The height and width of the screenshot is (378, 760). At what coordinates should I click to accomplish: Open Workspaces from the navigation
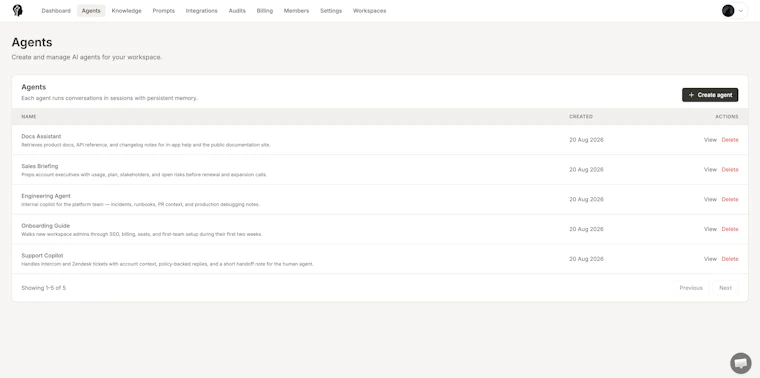click(369, 11)
